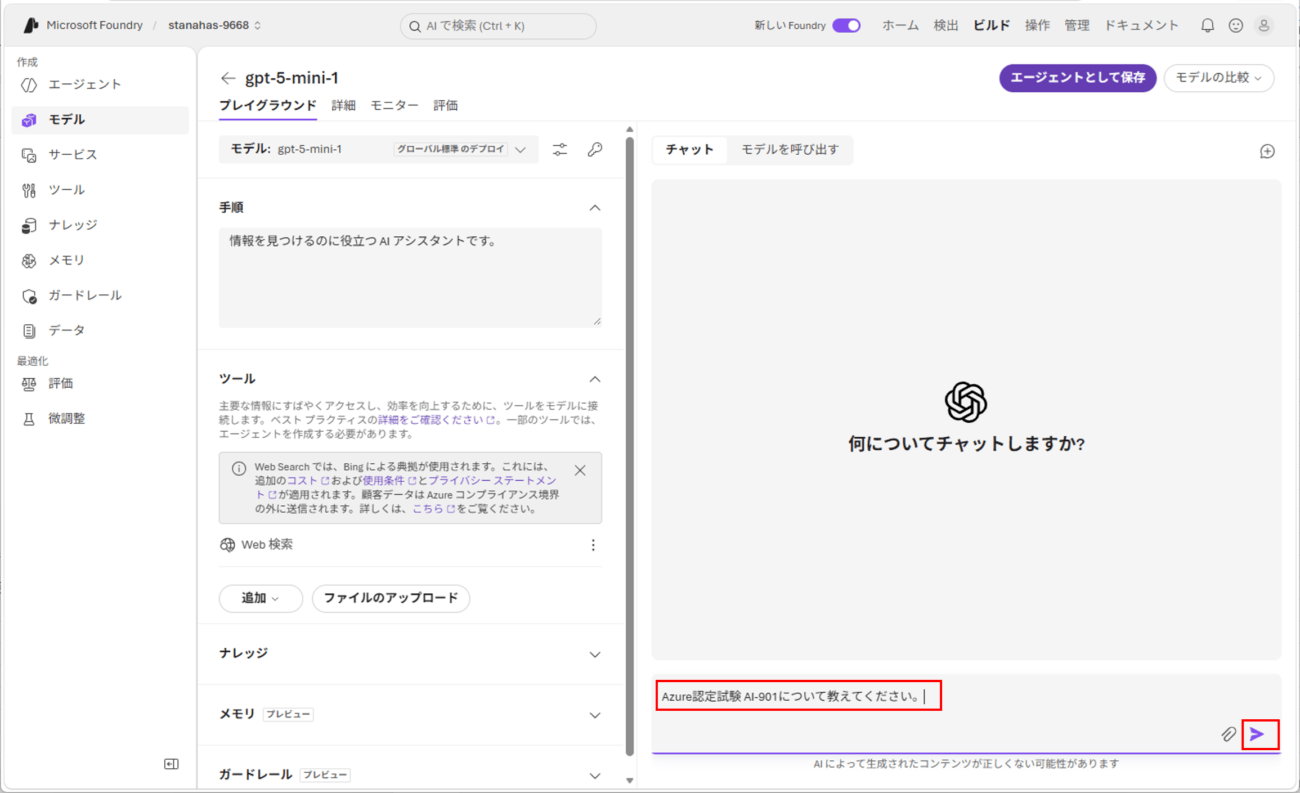The image size is (1300, 793).
Task: Click the paperclip attach file icon
Action: (1229, 734)
